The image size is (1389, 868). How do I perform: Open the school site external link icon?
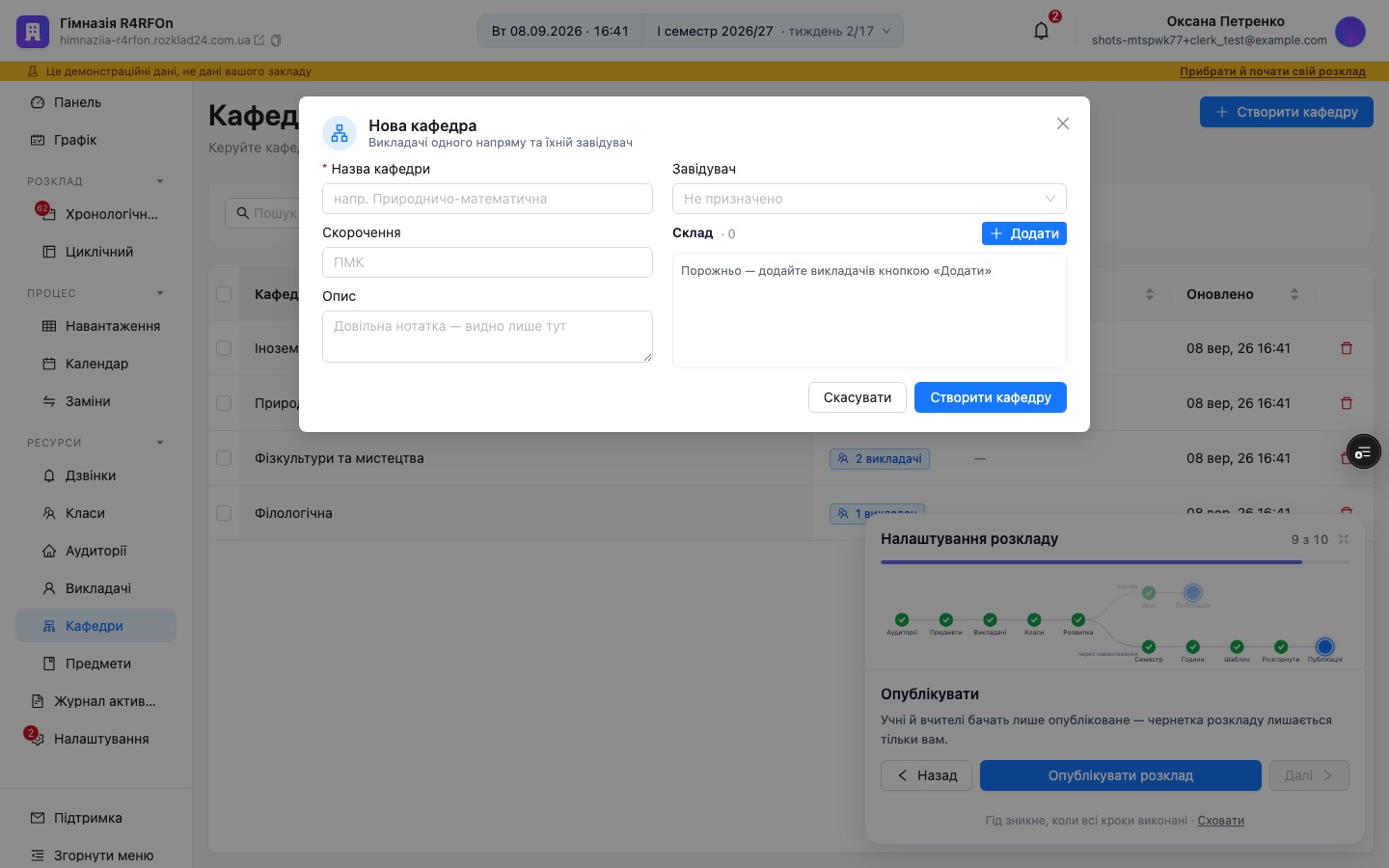(x=259, y=41)
